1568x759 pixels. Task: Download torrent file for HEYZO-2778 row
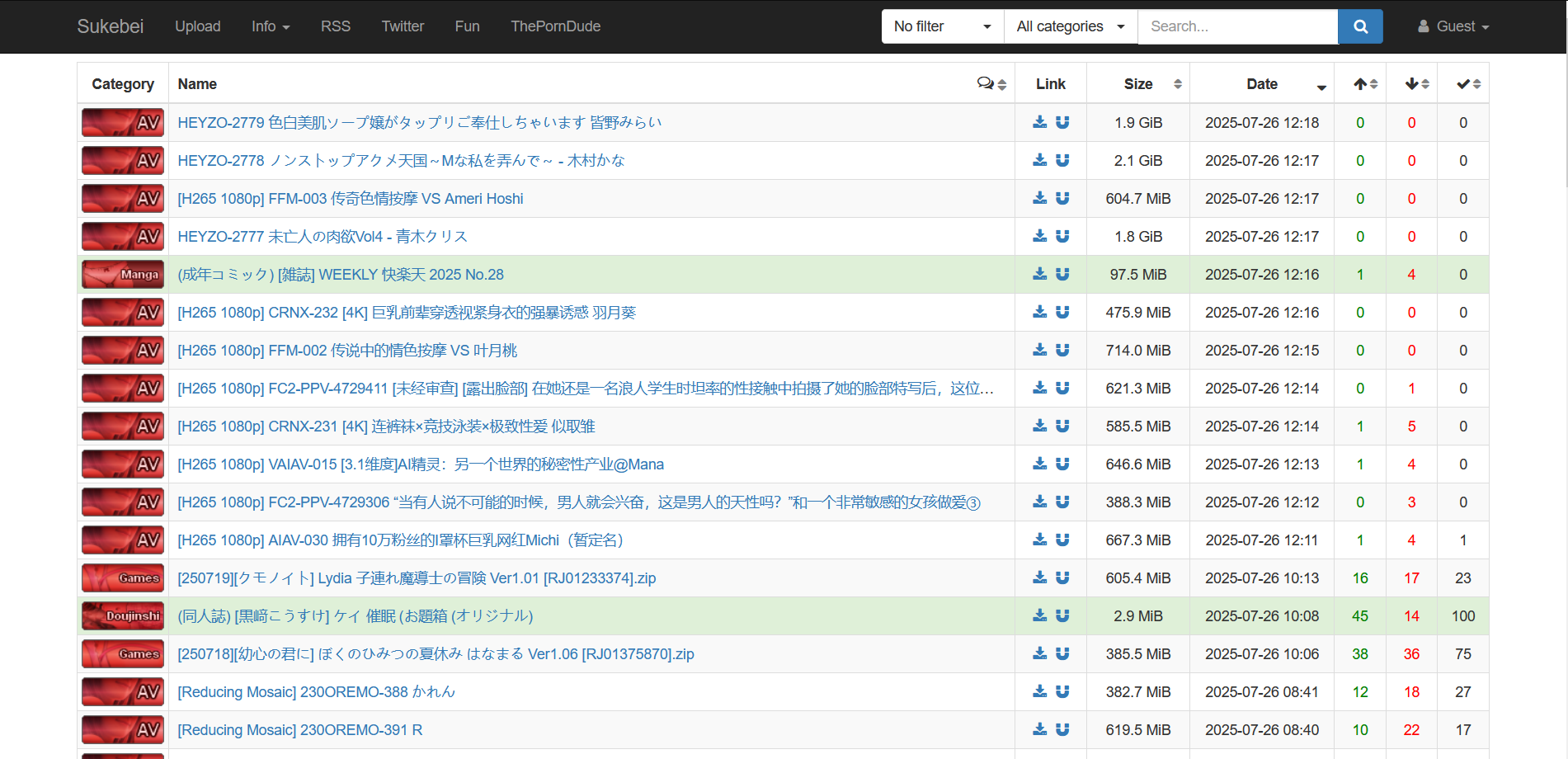pyautogui.click(x=1040, y=160)
